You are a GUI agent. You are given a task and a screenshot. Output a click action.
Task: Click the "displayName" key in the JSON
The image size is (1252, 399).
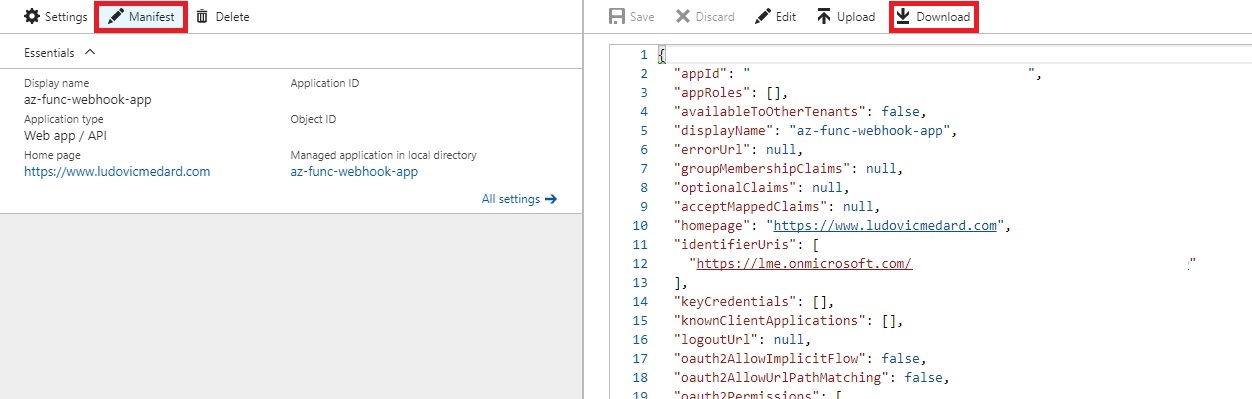(725, 130)
